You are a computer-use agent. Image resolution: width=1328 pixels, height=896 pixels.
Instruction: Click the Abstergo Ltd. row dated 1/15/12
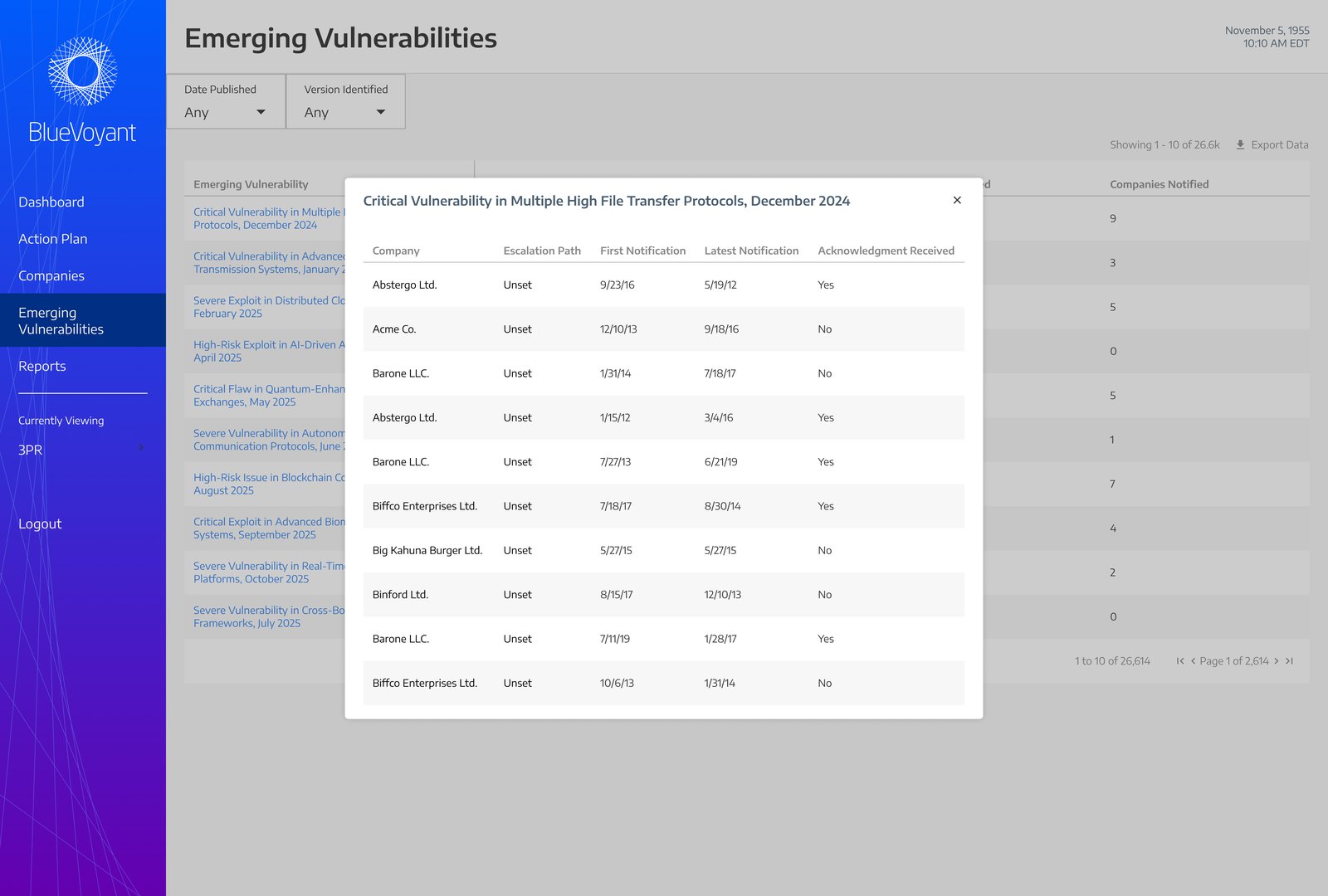664,417
